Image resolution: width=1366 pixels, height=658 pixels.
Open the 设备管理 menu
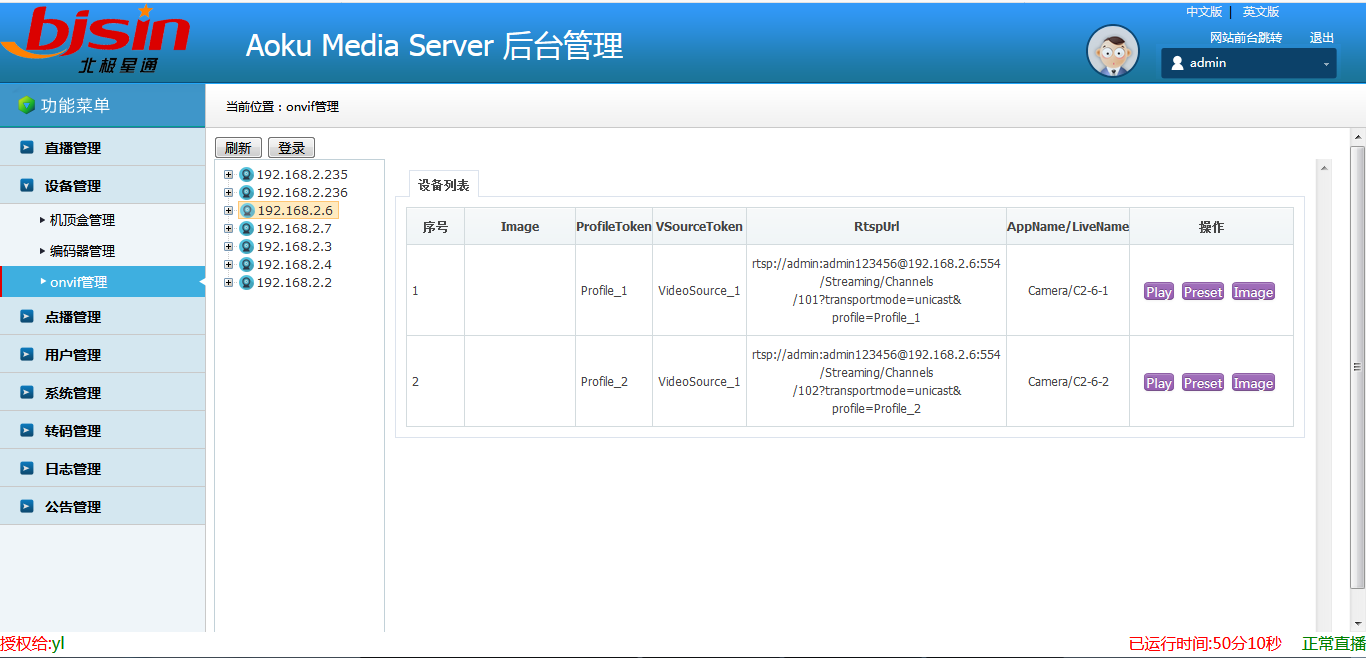coord(102,186)
